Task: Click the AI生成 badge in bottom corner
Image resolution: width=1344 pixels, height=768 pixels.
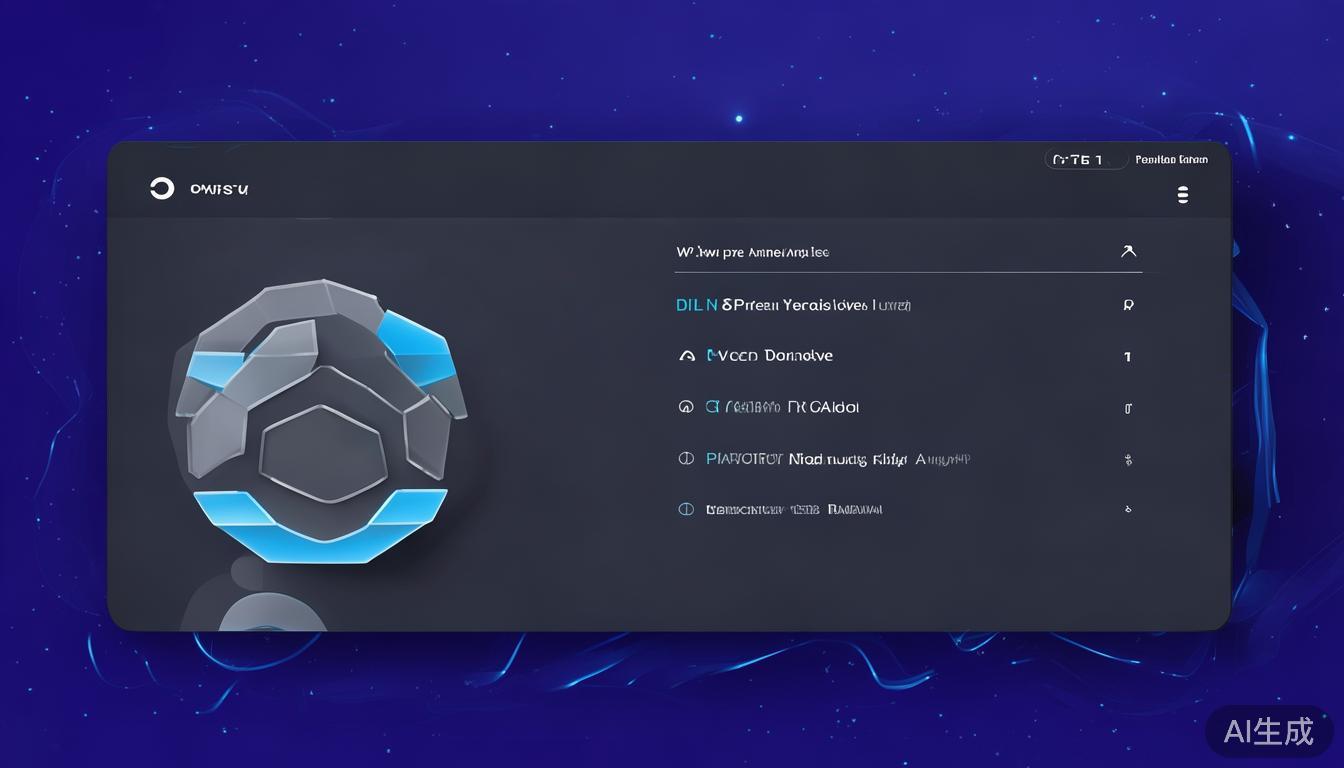Action: [x=1268, y=731]
